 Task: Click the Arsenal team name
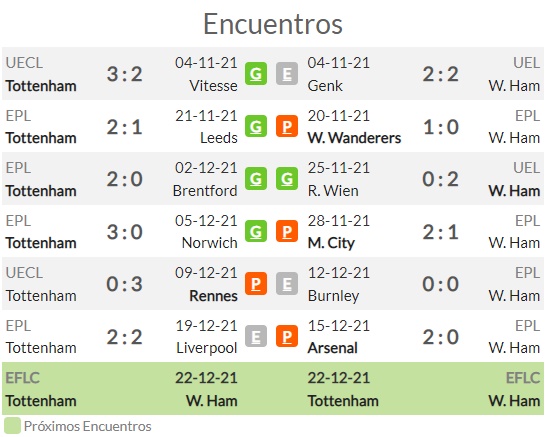coord(333,348)
